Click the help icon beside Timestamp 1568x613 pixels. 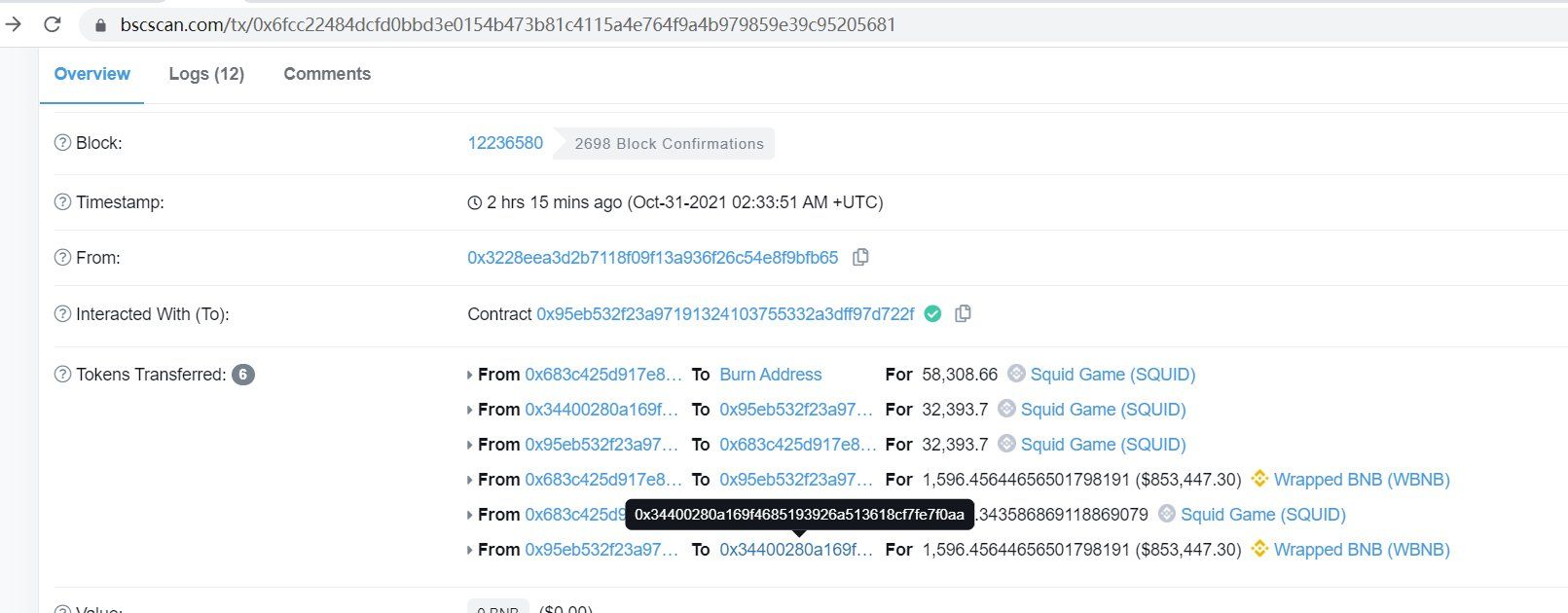[x=62, y=201]
